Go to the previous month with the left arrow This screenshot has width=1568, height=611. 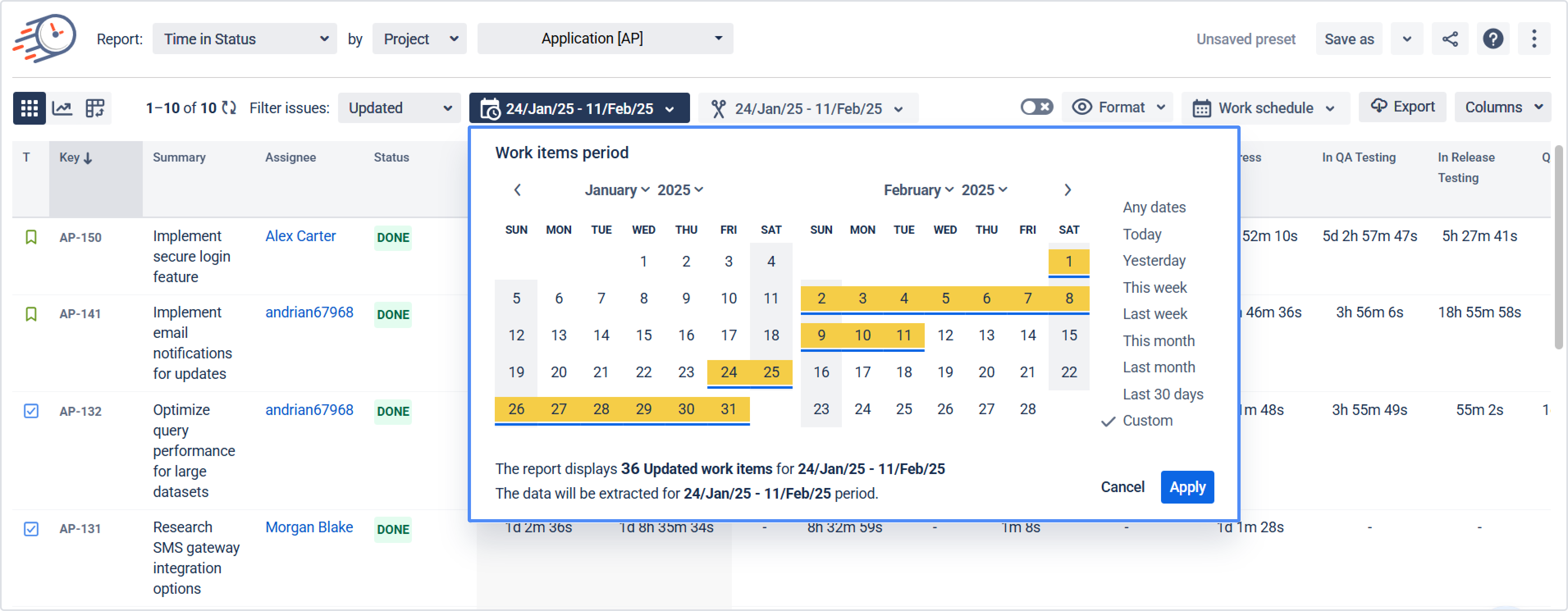click(517, 190)
